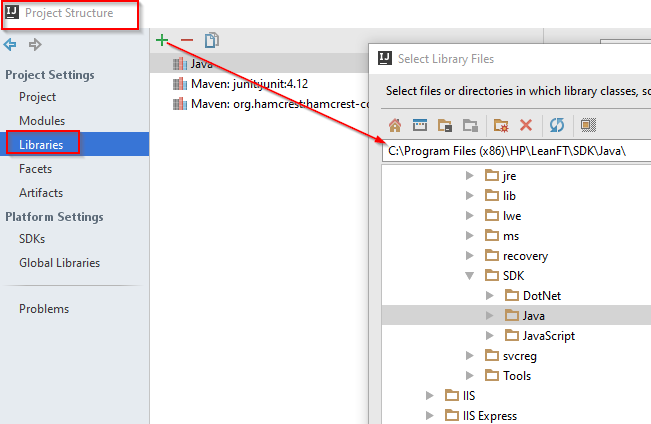Click the copy library icon
The height and width of the screenshot is (424, 651).
coord(212,40)
